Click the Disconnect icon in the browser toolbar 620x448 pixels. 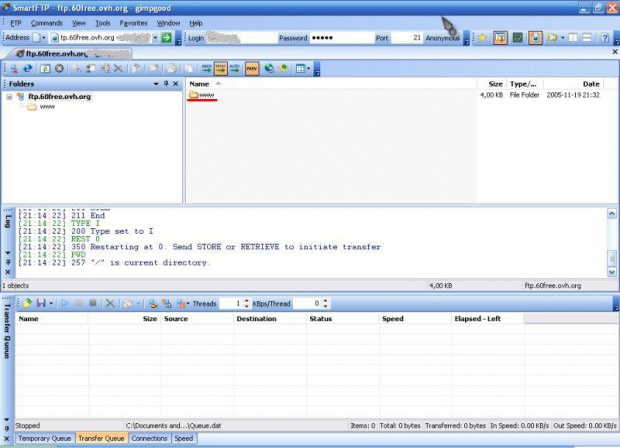(14, 69)
